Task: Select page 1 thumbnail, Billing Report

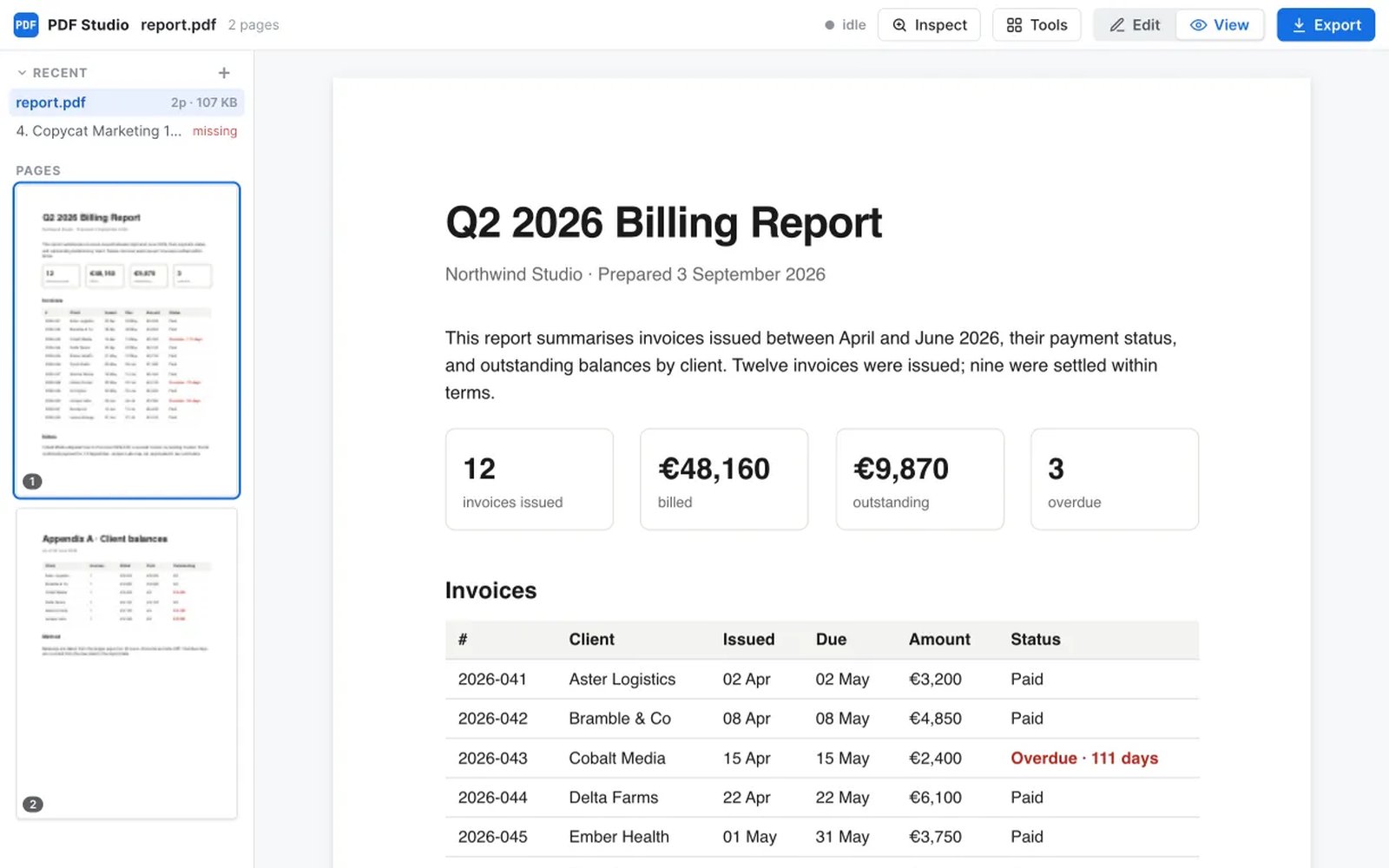Action: [x=127, y=340]
